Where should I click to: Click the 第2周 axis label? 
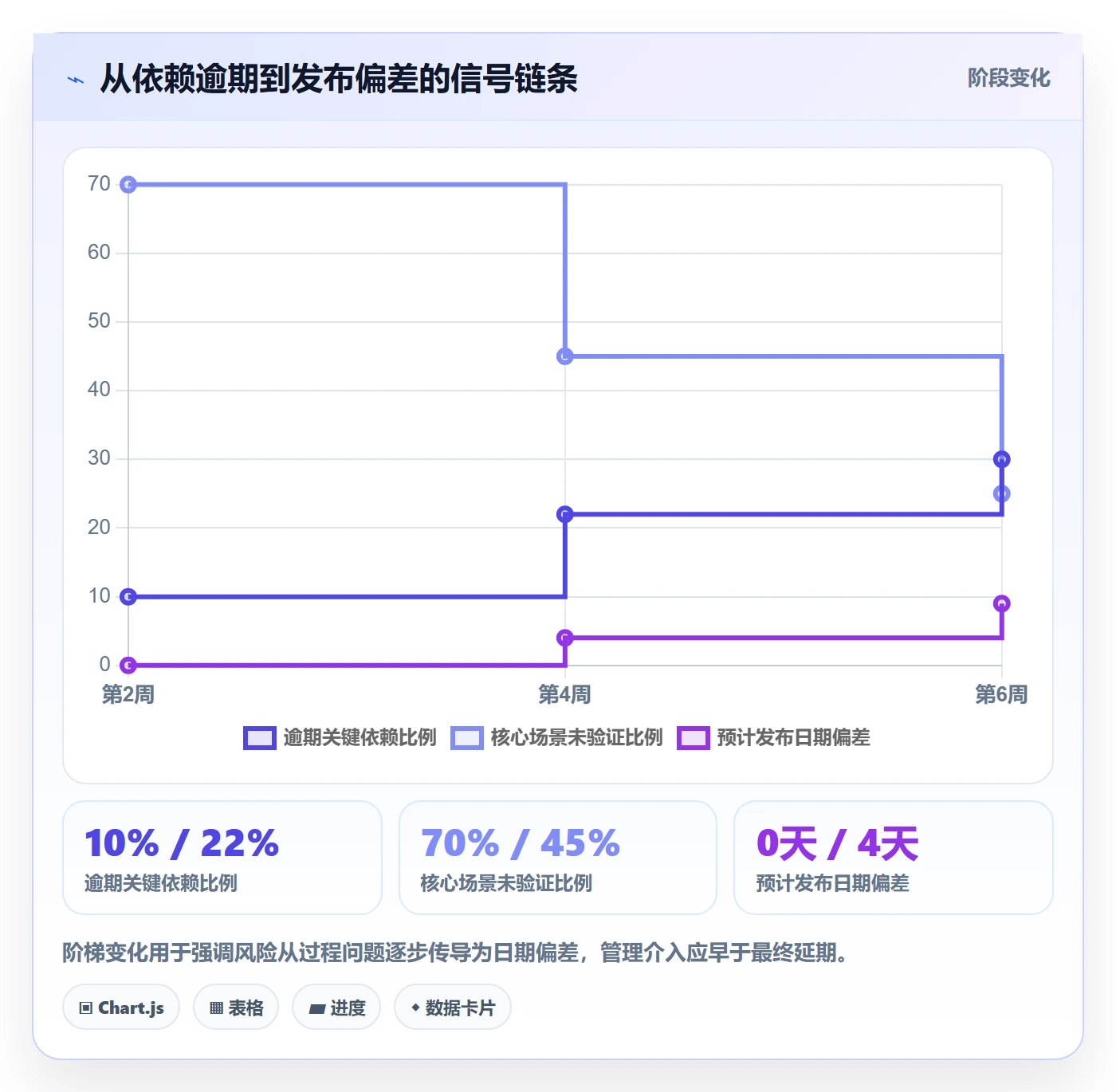(128, 694)
